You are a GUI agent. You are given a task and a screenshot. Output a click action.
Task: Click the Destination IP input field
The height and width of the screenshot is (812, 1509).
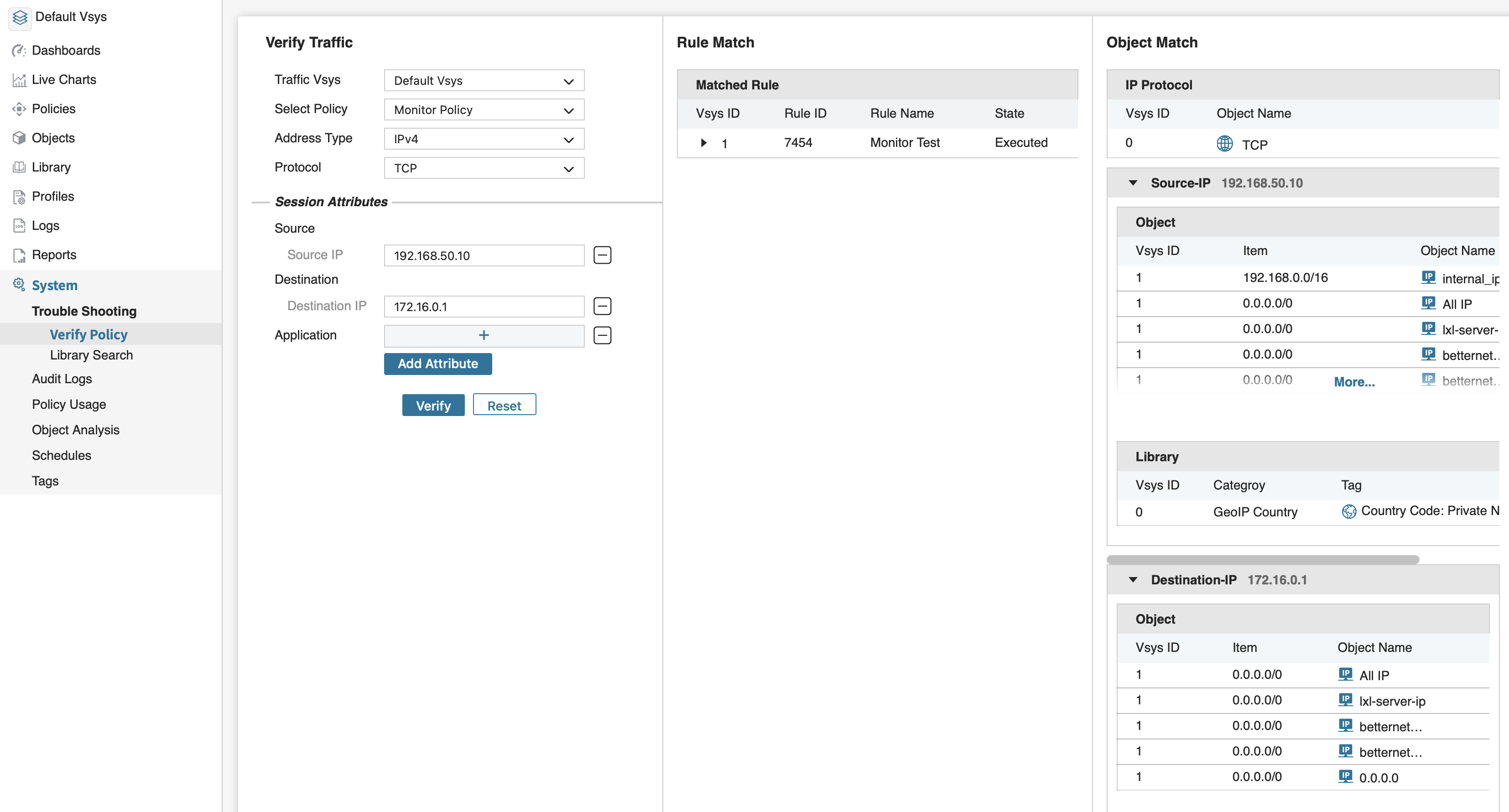point(484,307)
